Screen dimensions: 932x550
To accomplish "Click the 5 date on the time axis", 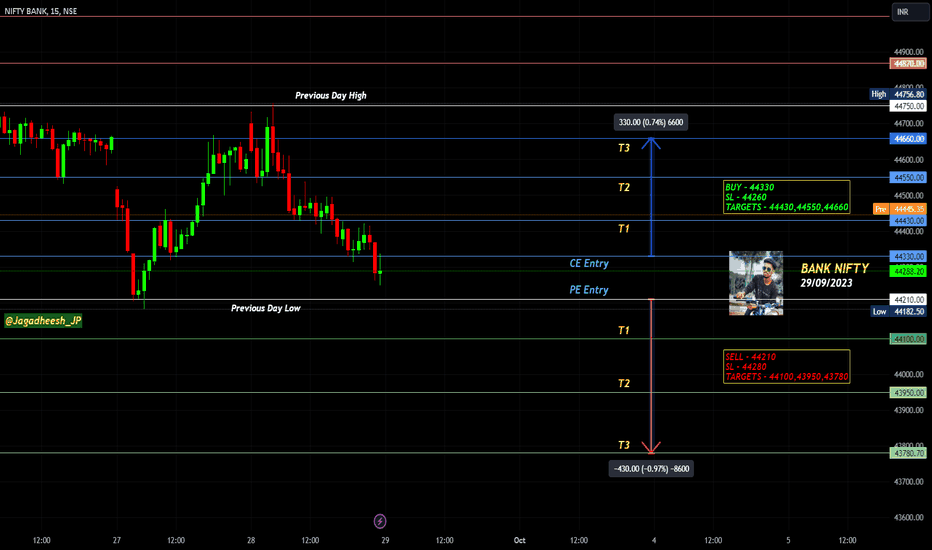I will [788, 540].
